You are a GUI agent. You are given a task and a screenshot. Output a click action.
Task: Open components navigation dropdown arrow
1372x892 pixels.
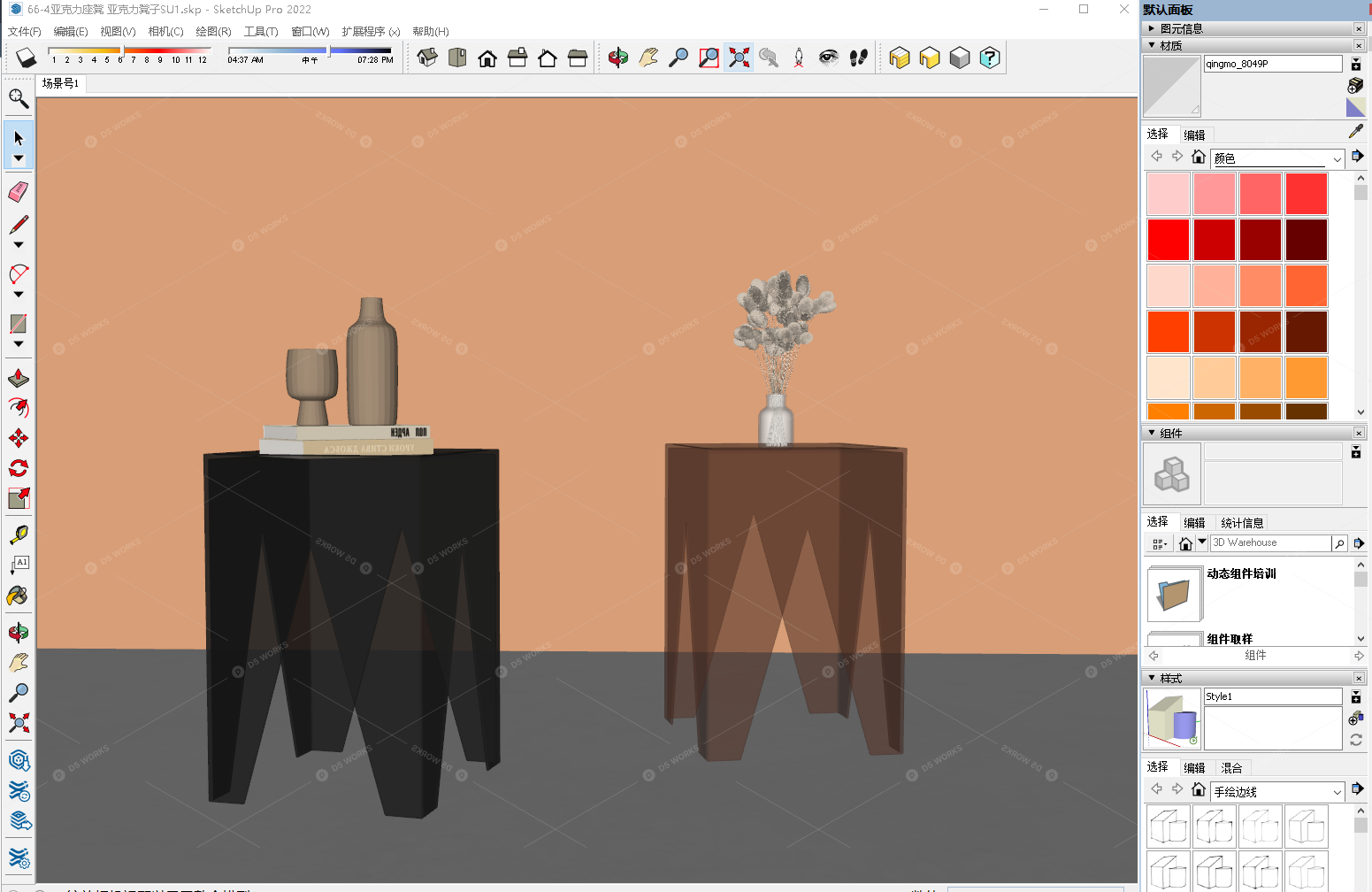pyautogui.click(x=1202, y=542)
